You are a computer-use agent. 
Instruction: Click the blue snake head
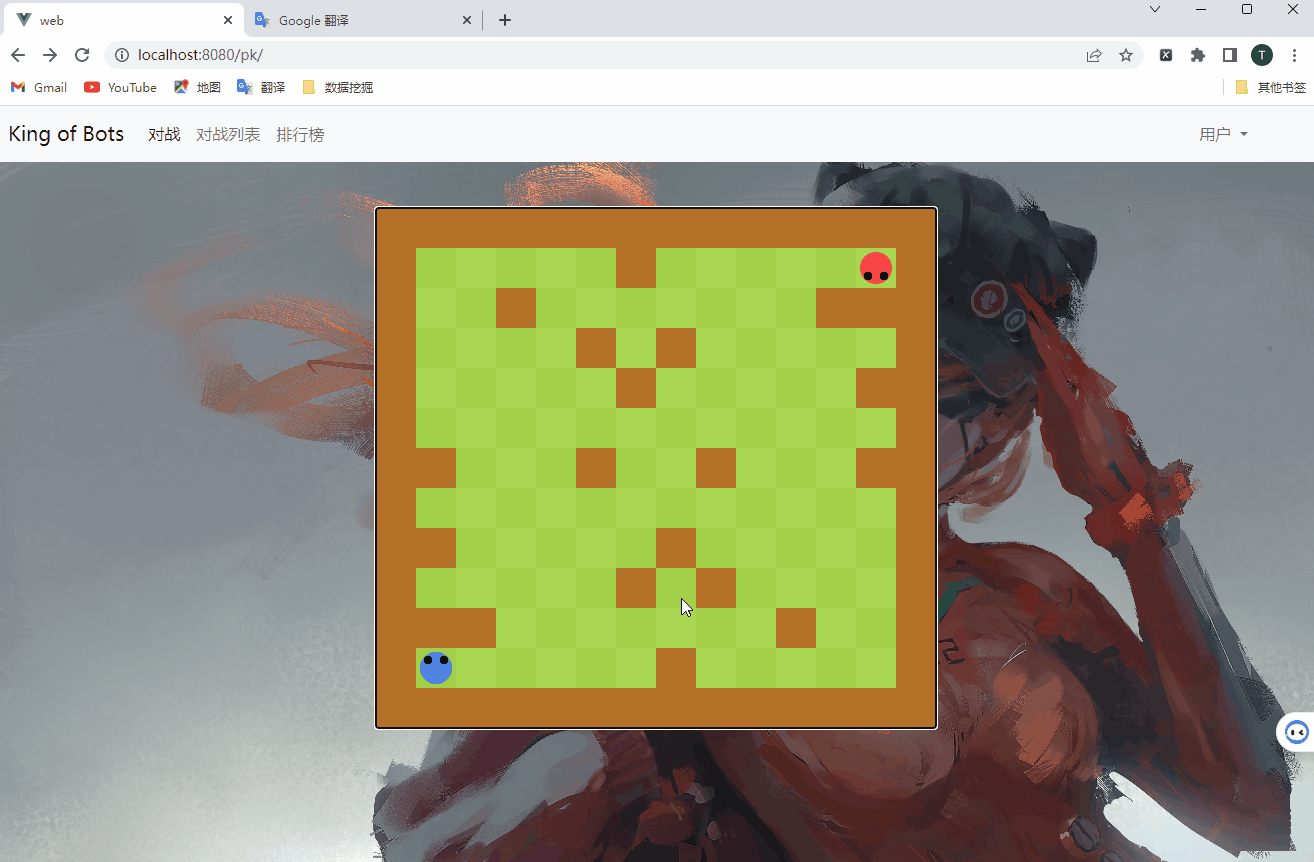(x=436, y=668)
